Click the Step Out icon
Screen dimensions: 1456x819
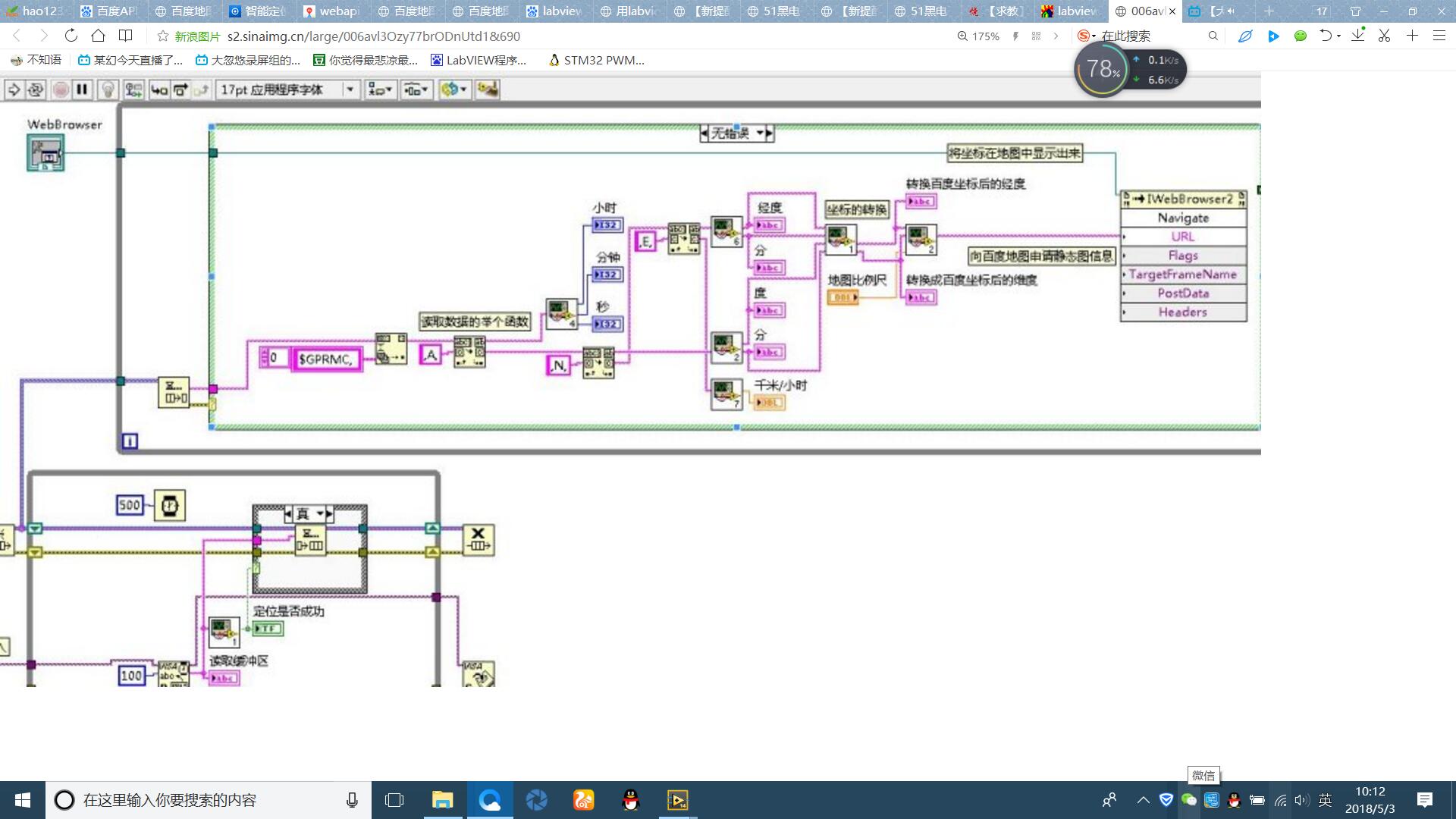[201, 89]
